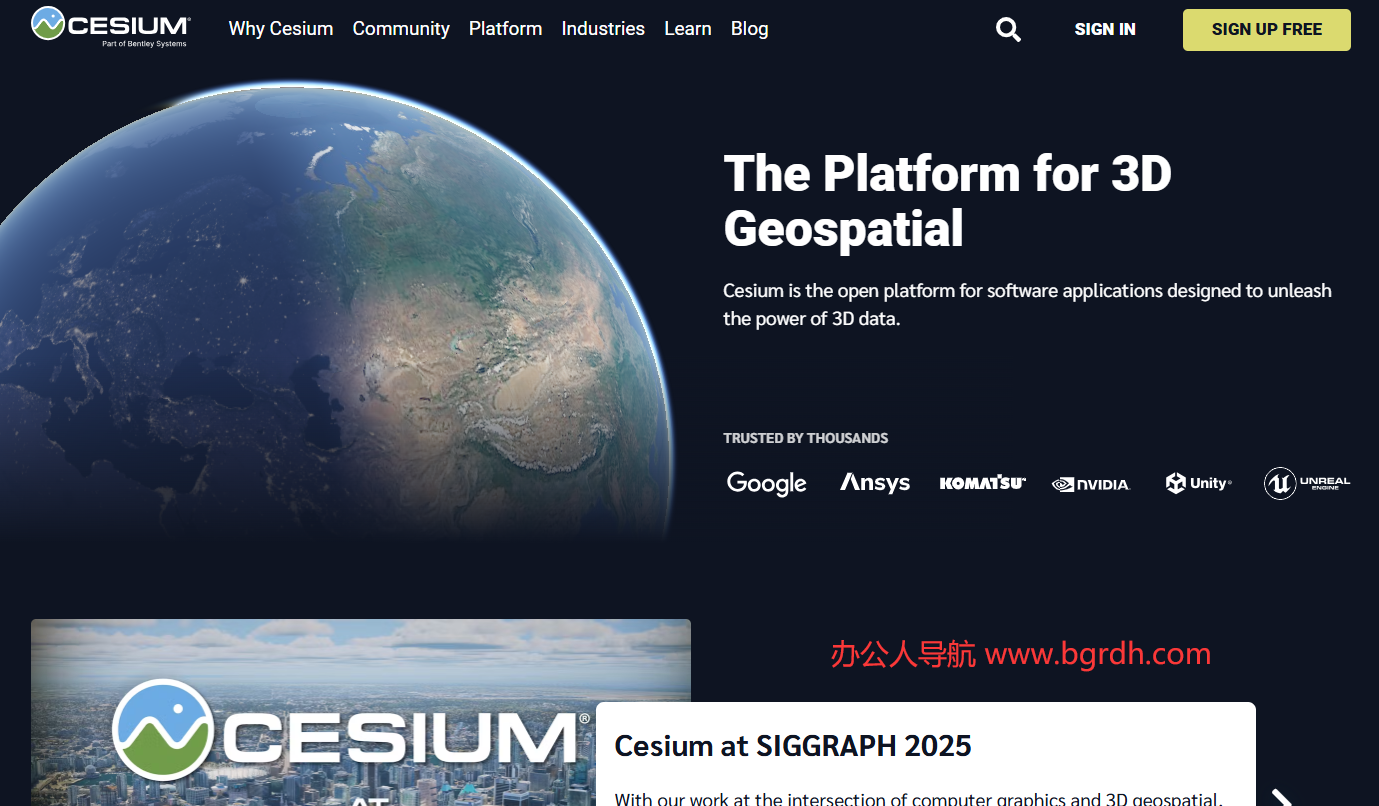Click the text beginning Cesium is the open platform
Image resolution: width=1379 pixels, height=806 pixels.
coord(1027,305)
